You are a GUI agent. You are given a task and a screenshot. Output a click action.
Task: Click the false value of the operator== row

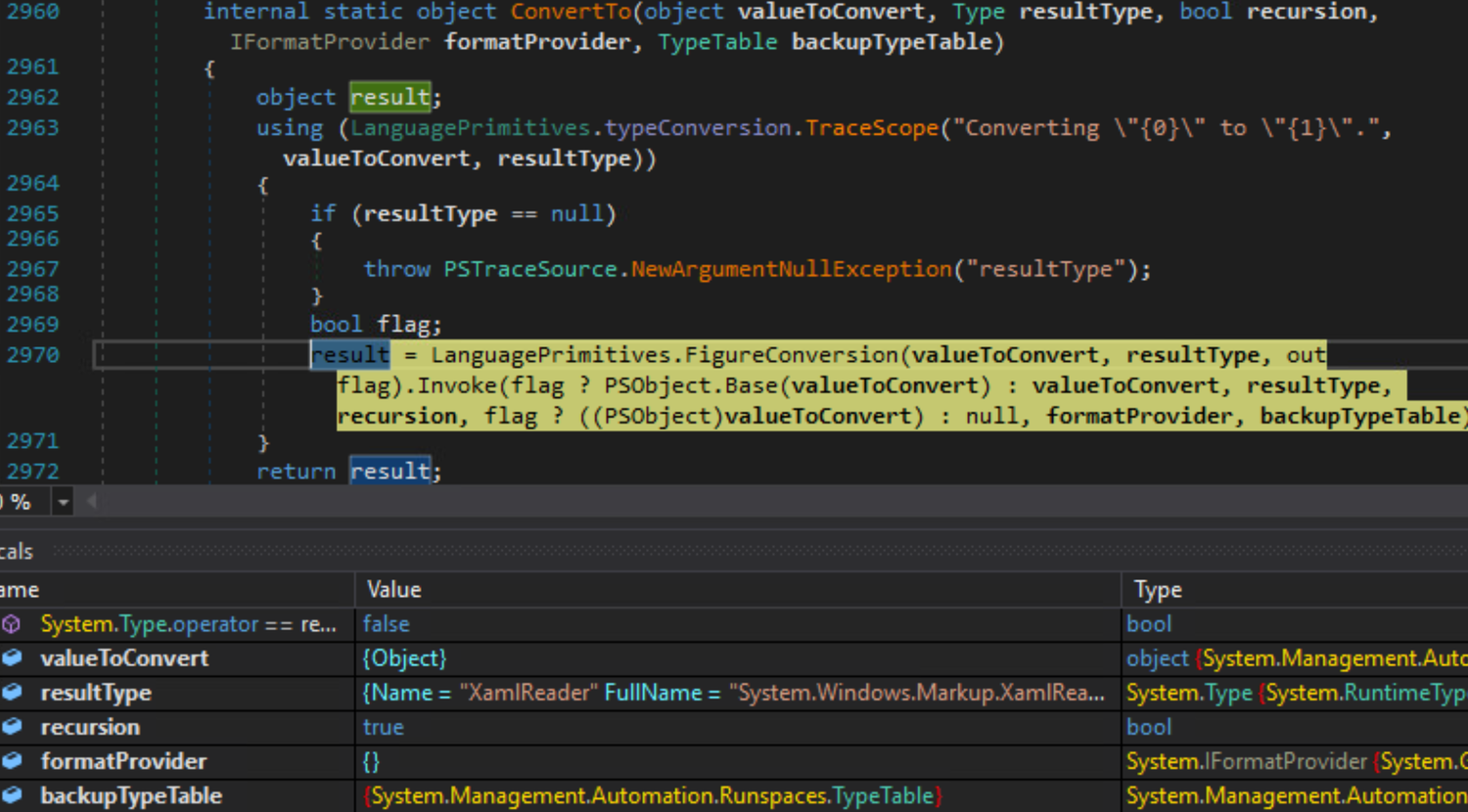(x=386, y=623)
